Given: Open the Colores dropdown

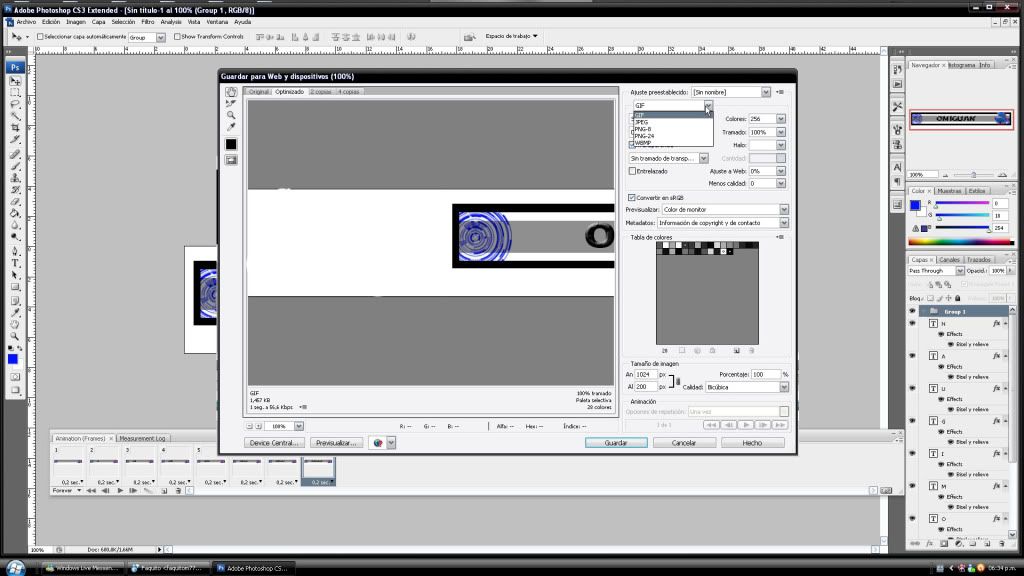Looking at the screenshot, I should [780, 119].
